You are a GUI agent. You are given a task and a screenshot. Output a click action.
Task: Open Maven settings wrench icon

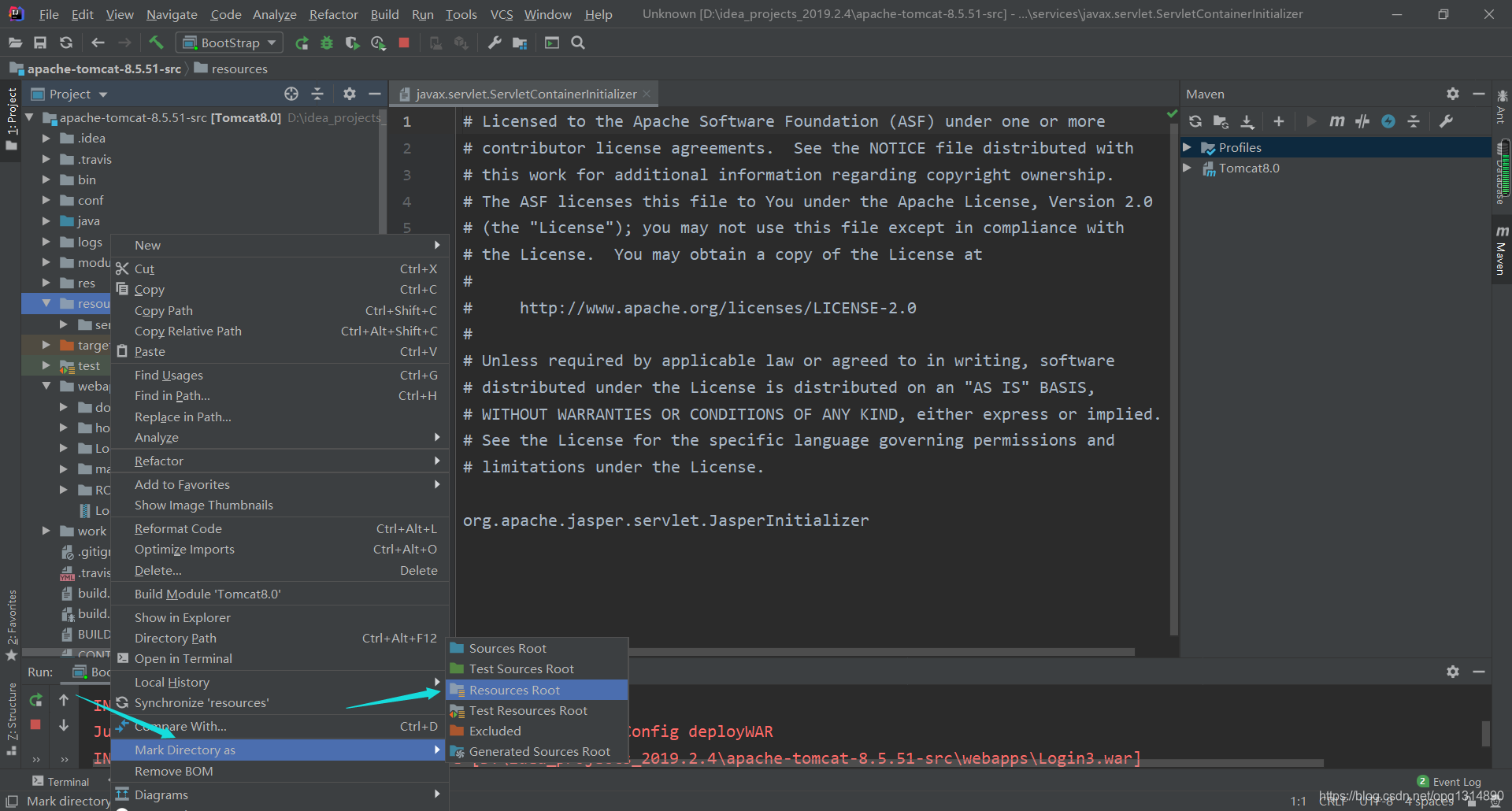[x=1446, y=121]
